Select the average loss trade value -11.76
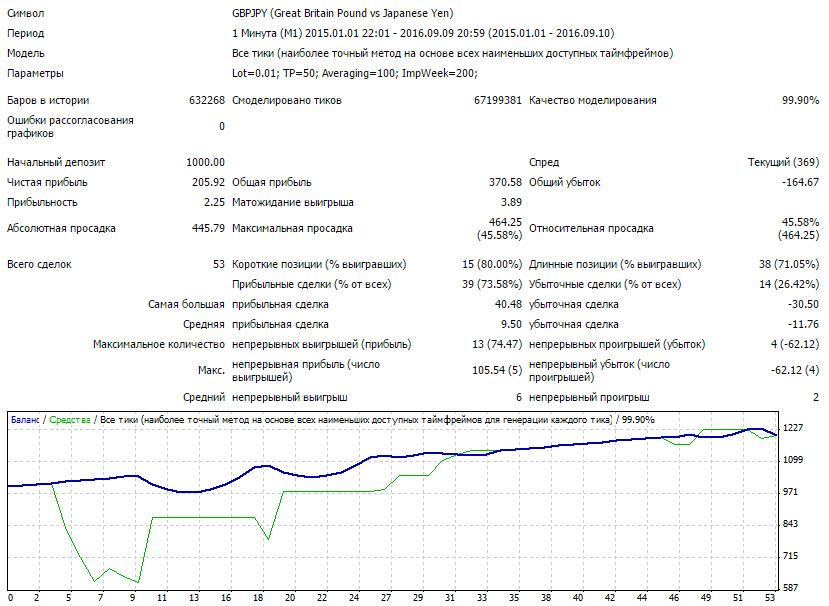This screenshot has width=829, height=606. click(804, 325)
